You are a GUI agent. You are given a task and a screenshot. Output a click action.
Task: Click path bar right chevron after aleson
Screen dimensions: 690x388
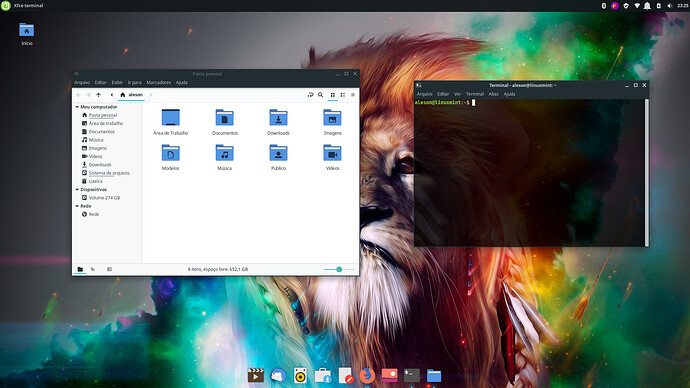150,95
